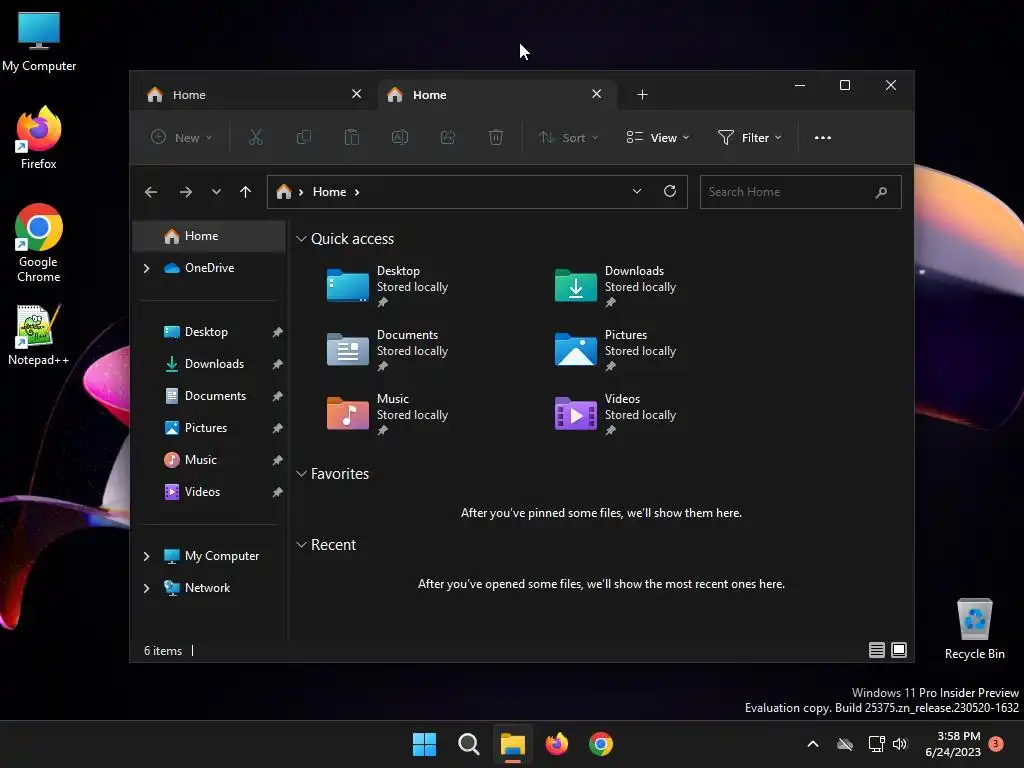Click the Rename icon in toolbar

pos(400,137)
